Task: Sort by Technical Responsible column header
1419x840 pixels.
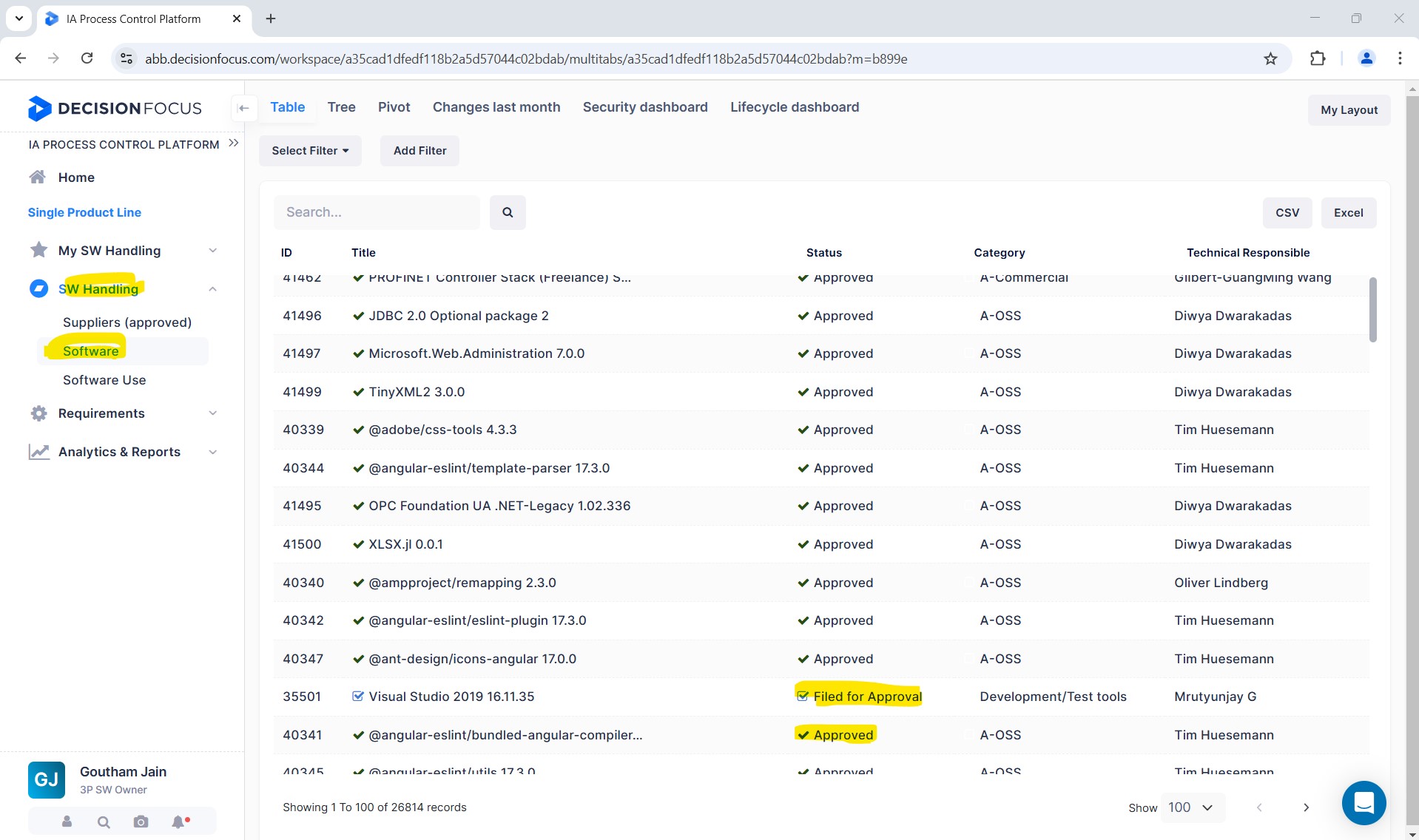Action: coord(1248,253)
